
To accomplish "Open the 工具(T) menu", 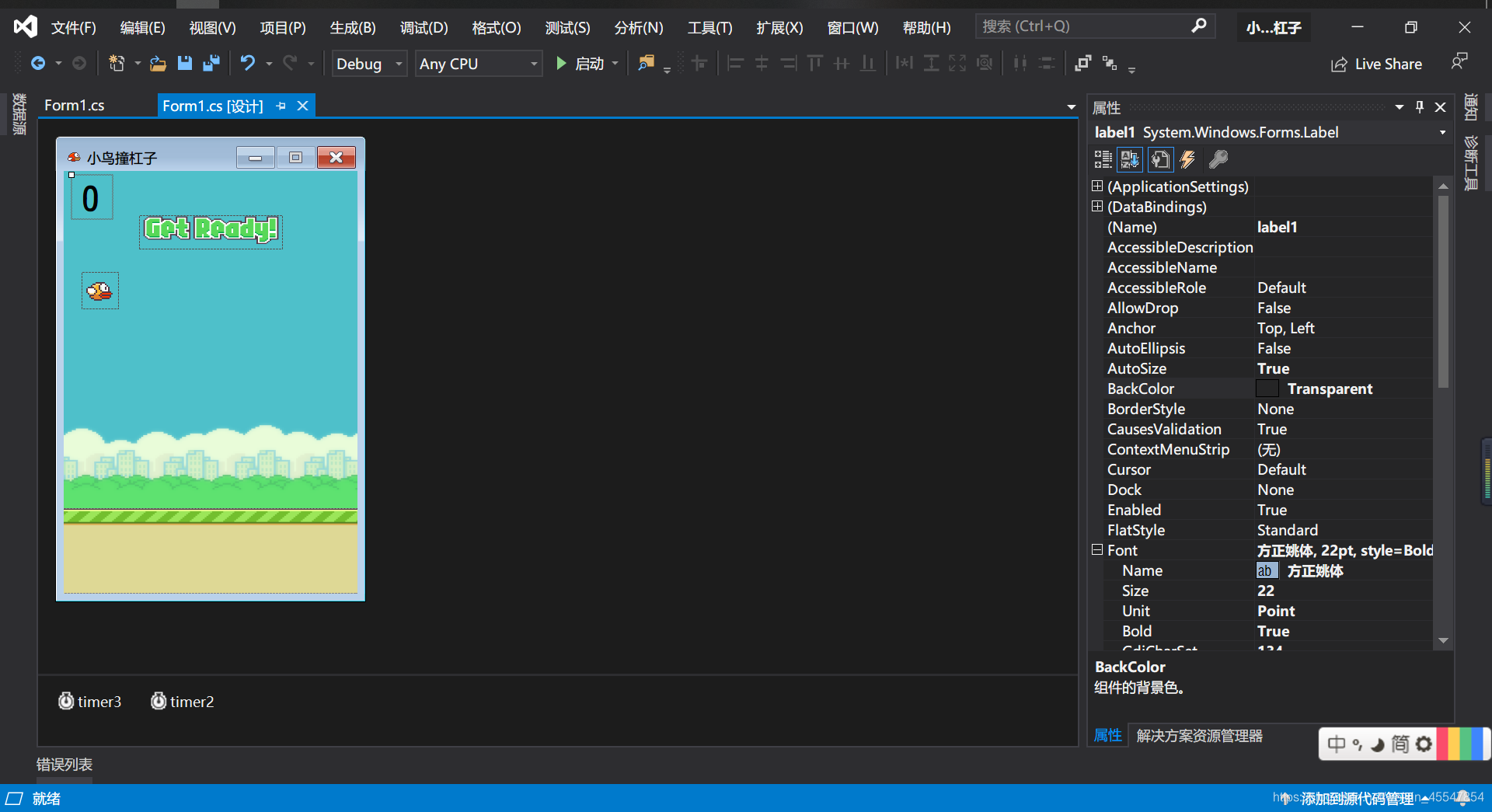I will (x=709, y=27).
